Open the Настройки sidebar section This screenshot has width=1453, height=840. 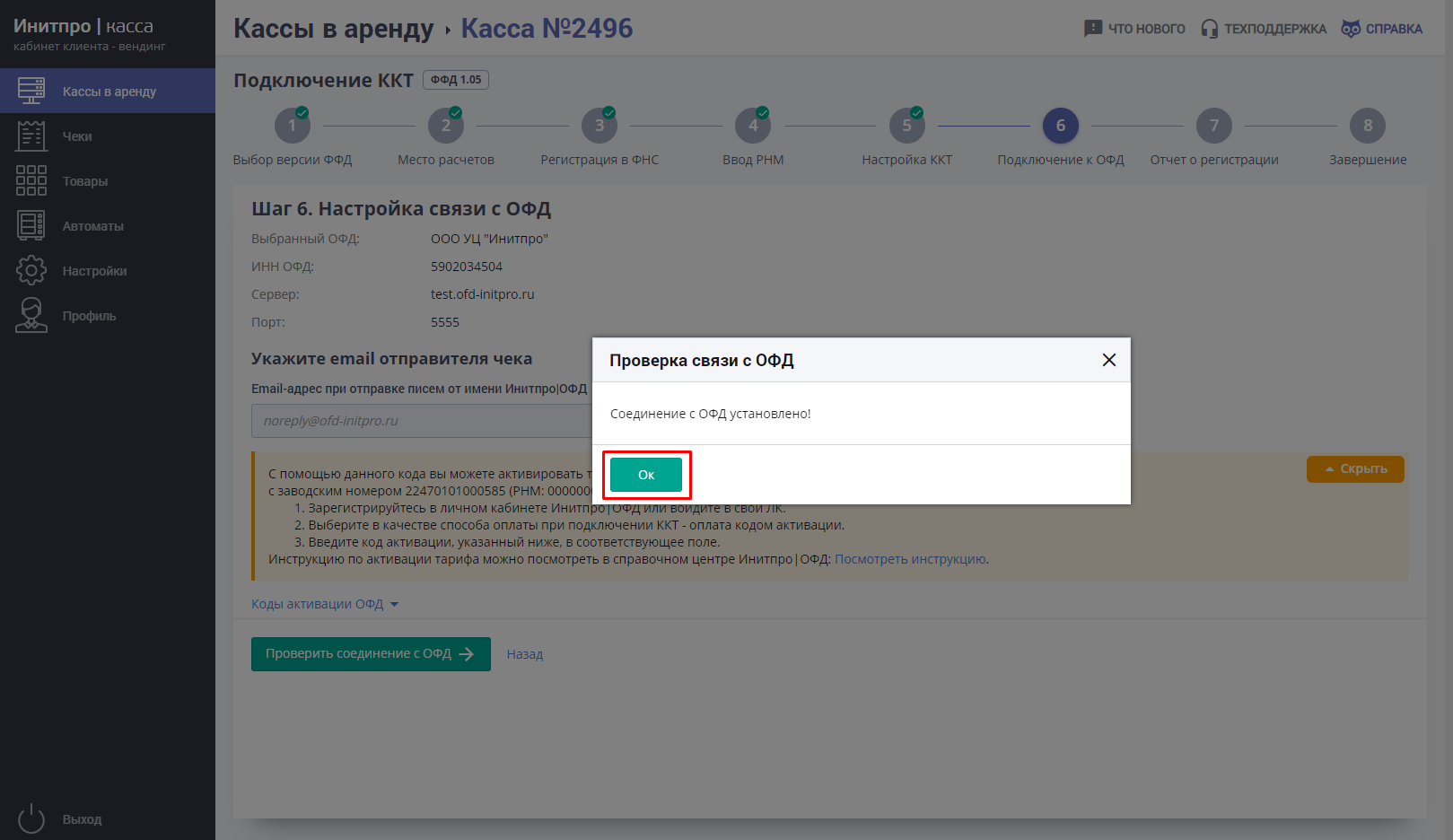(108, 271)
